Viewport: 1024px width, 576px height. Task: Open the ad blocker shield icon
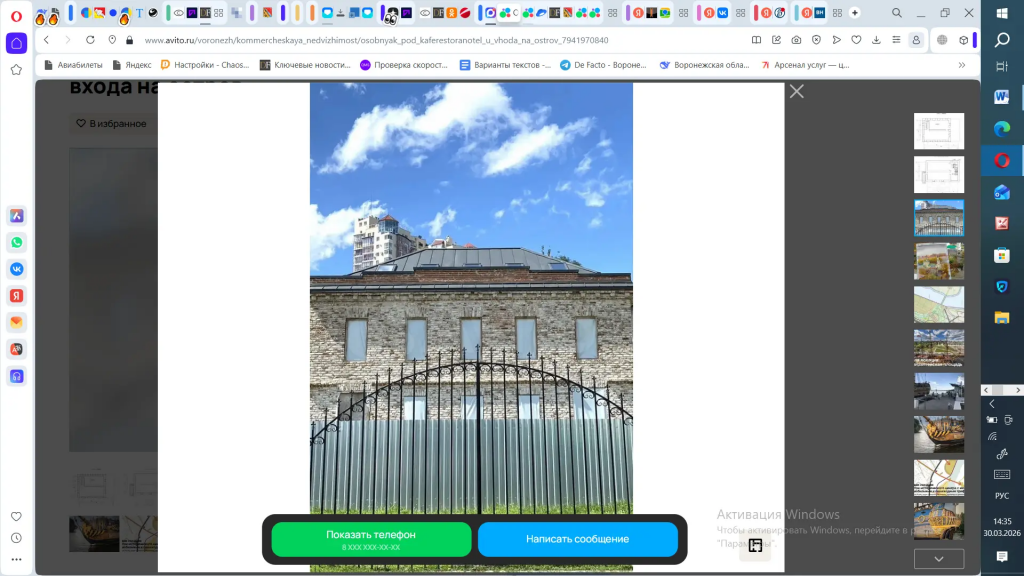816,40
